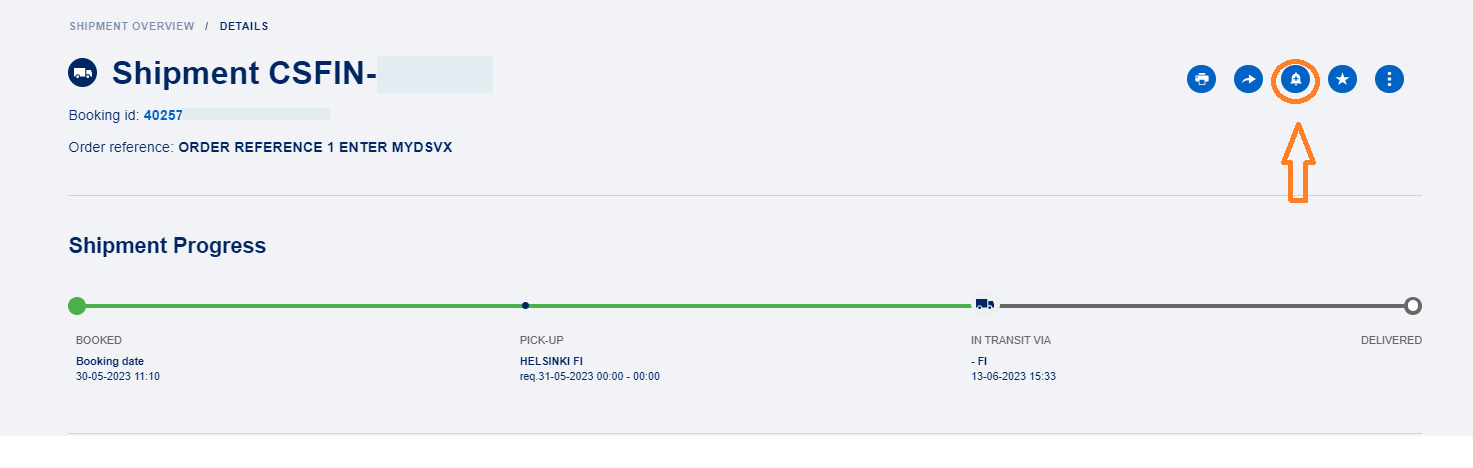The width and height of the screenshot is (1473, 468).
Task: Click the order reference text value
Action: (315, 147)
